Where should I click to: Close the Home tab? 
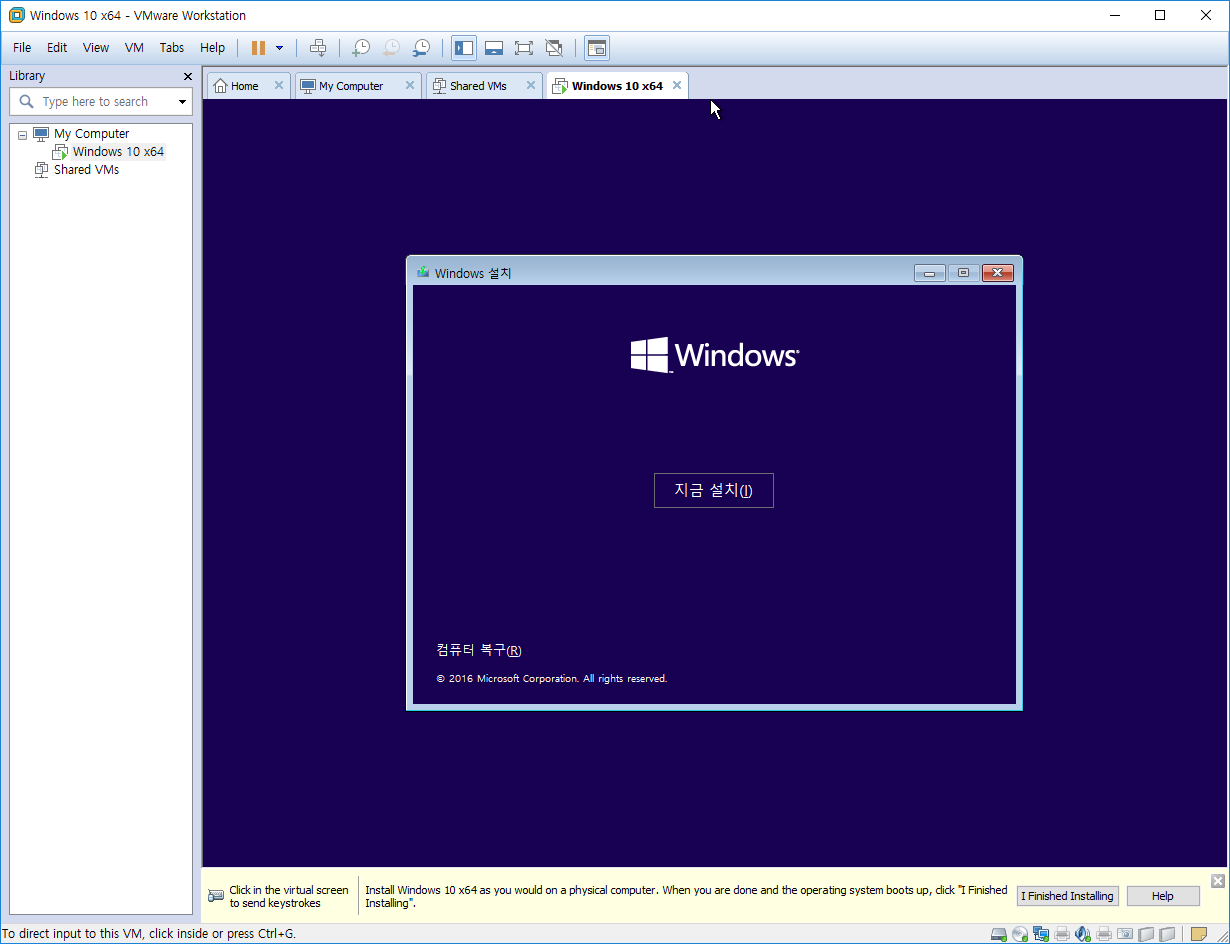point(279,86)
